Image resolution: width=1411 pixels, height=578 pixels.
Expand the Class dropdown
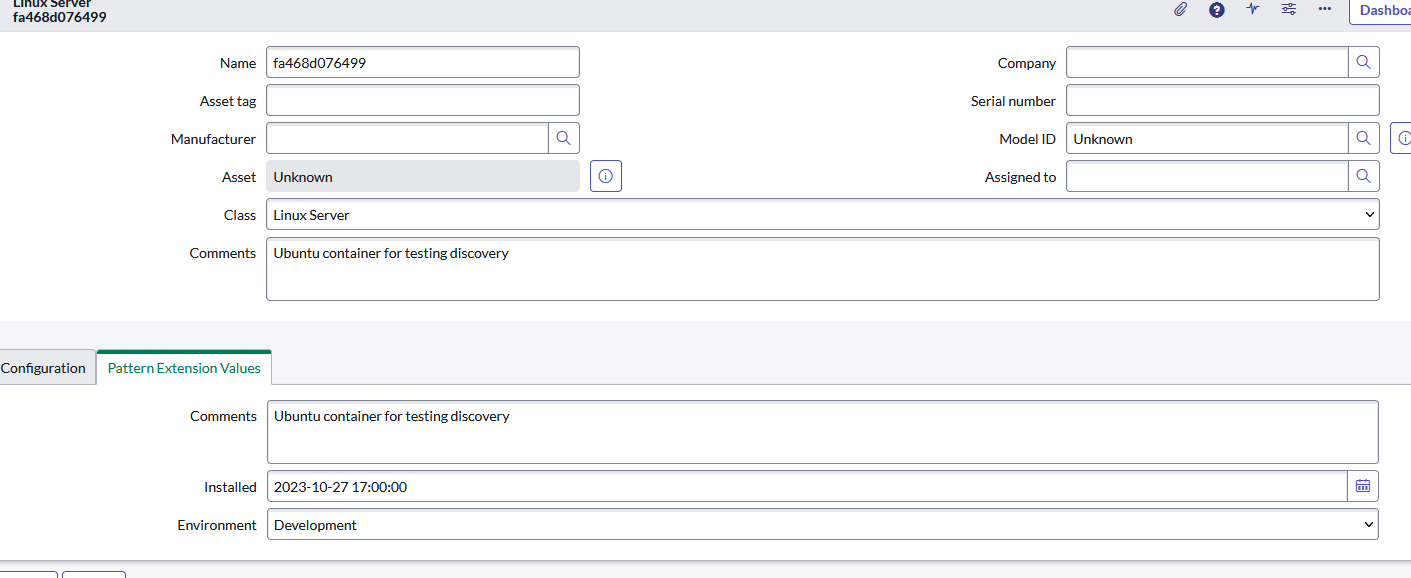[x=822, y=214]
